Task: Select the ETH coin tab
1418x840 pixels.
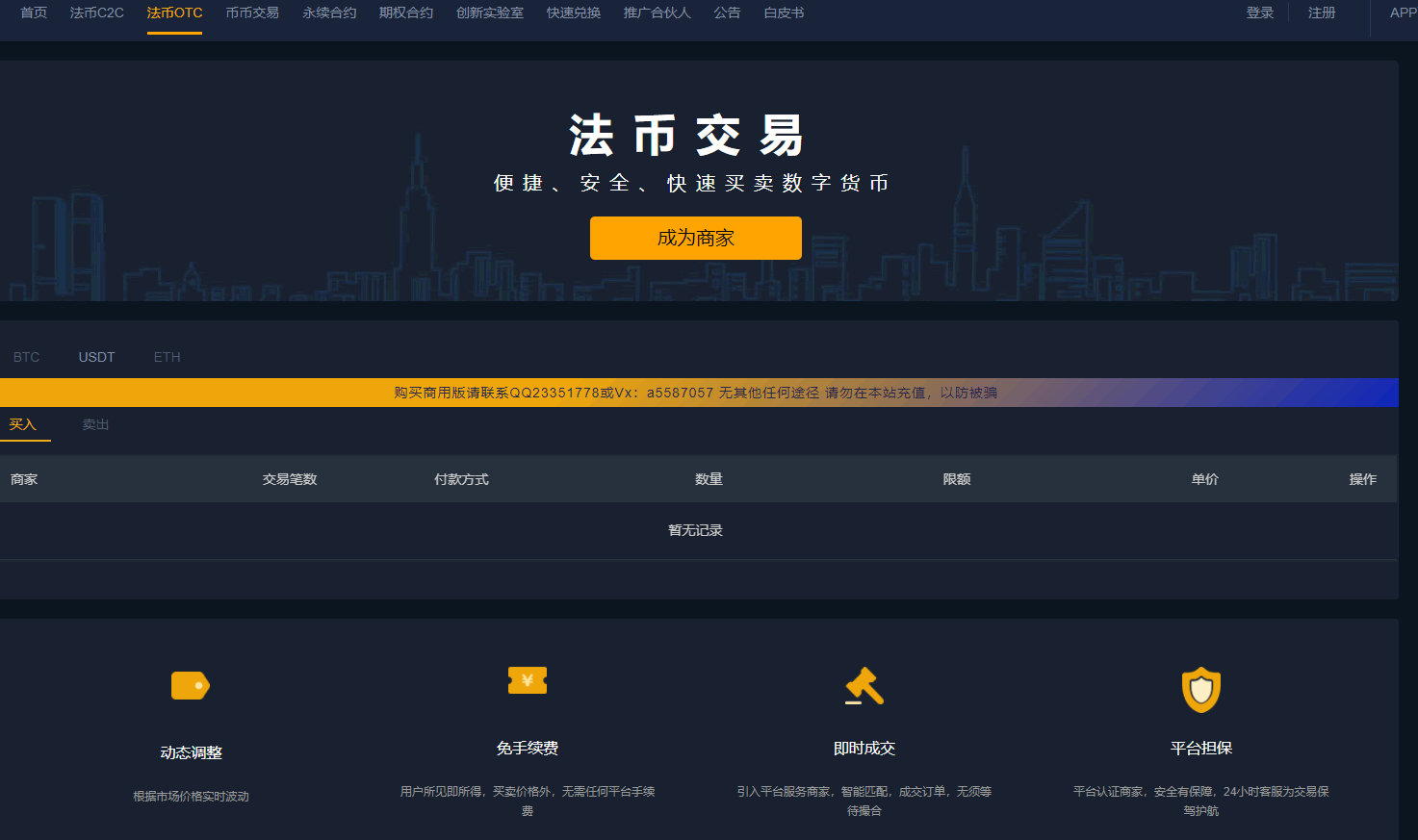Action: [167, 357]
